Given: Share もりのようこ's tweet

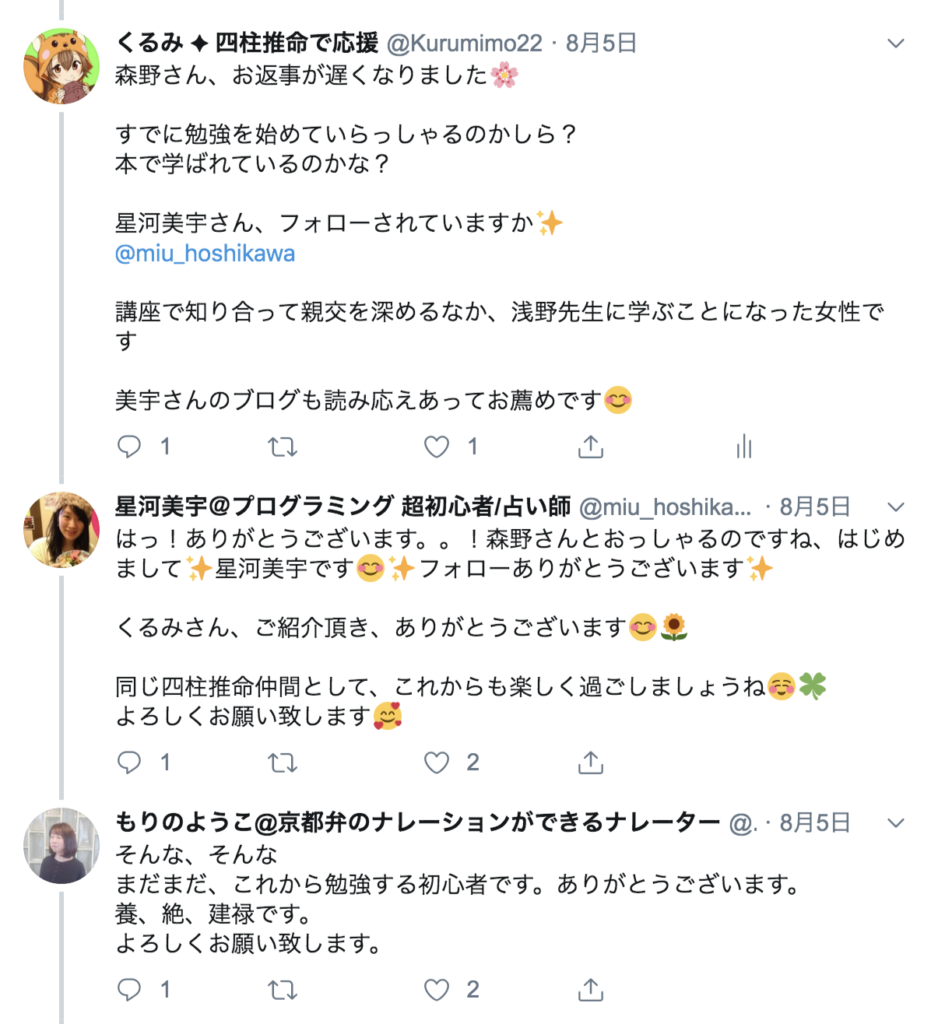Looking at the screenshot, I should (x=591, y=990).
